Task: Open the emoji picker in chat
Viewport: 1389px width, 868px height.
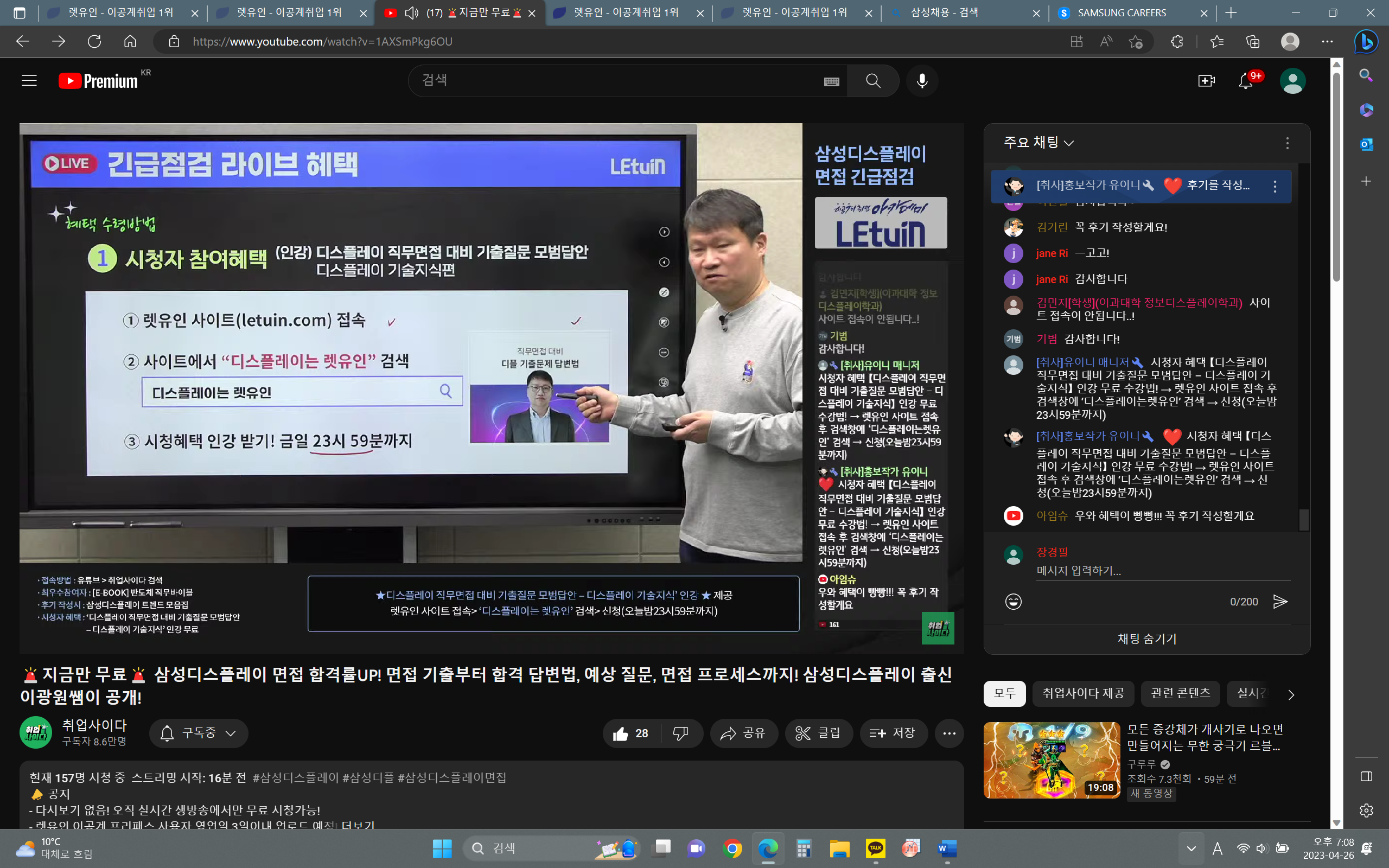Action: tap(1013, 602)
